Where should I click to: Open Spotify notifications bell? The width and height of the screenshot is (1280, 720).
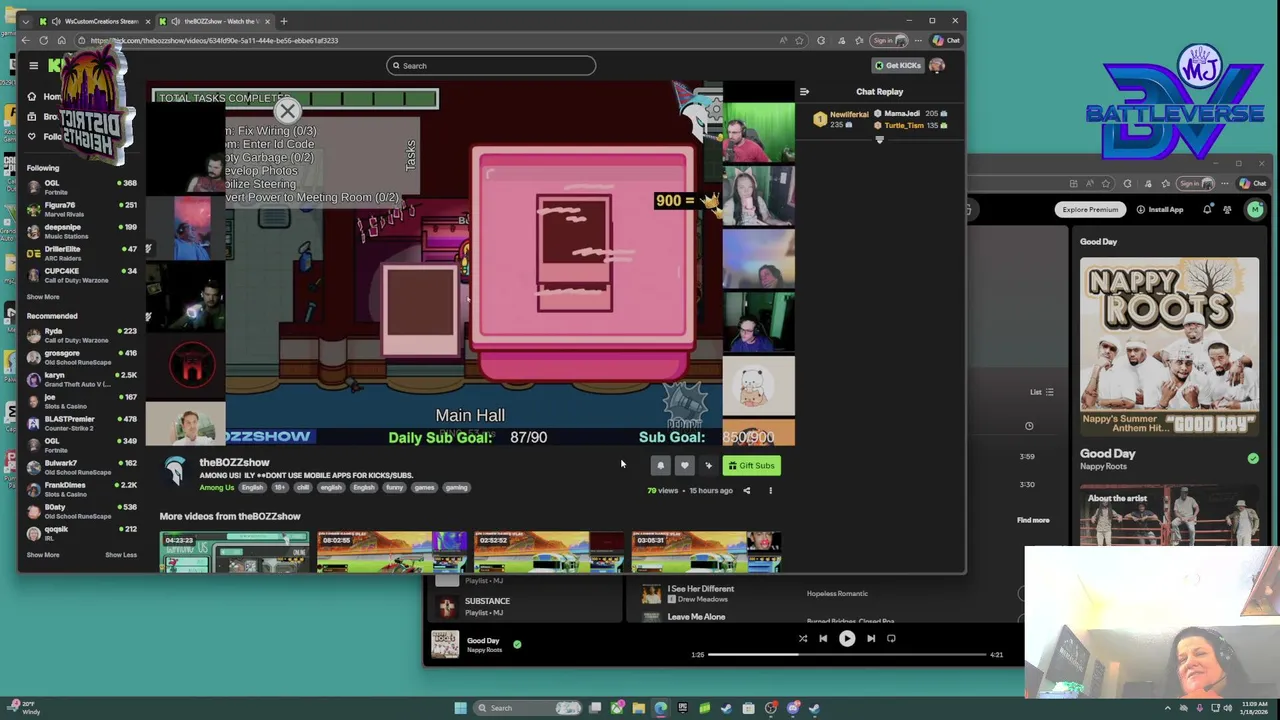click(1207, 210)
